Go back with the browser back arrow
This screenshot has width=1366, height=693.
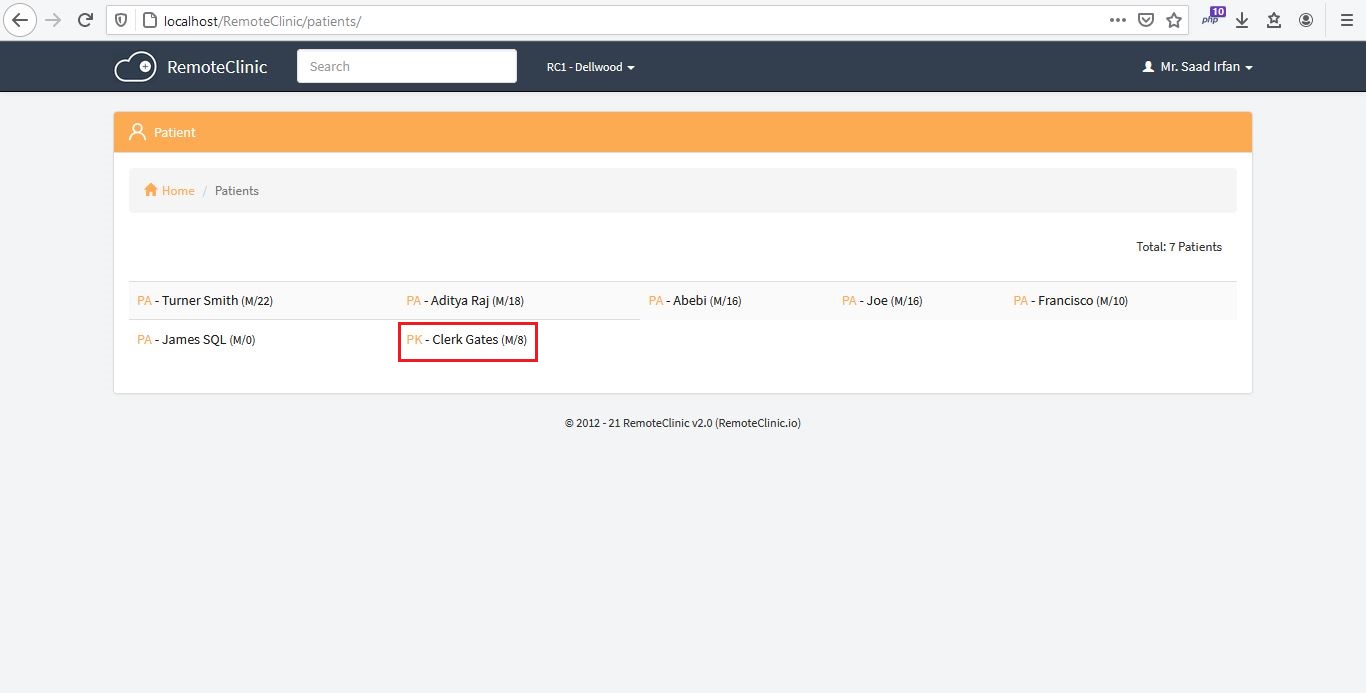[x=19, y=20]
